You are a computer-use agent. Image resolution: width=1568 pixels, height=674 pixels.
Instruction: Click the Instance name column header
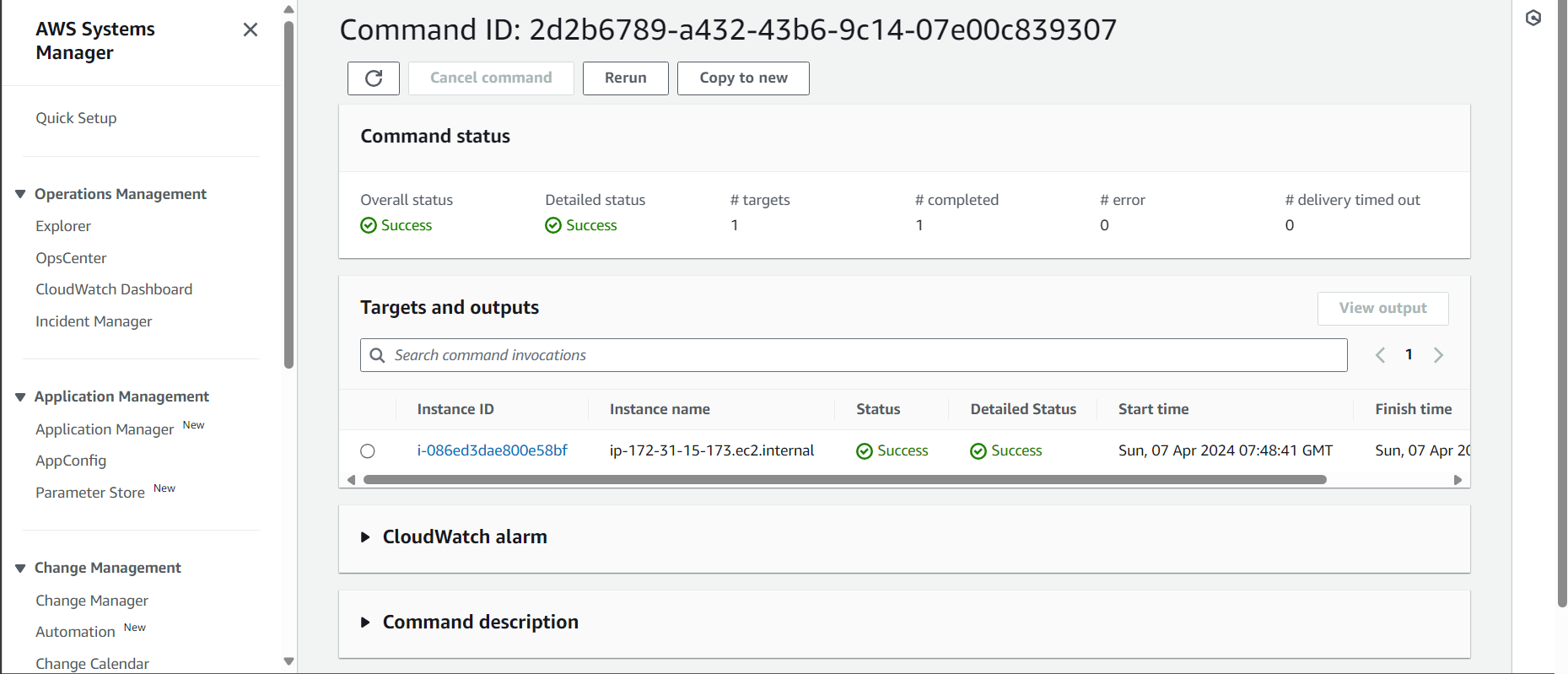(660, 409)
